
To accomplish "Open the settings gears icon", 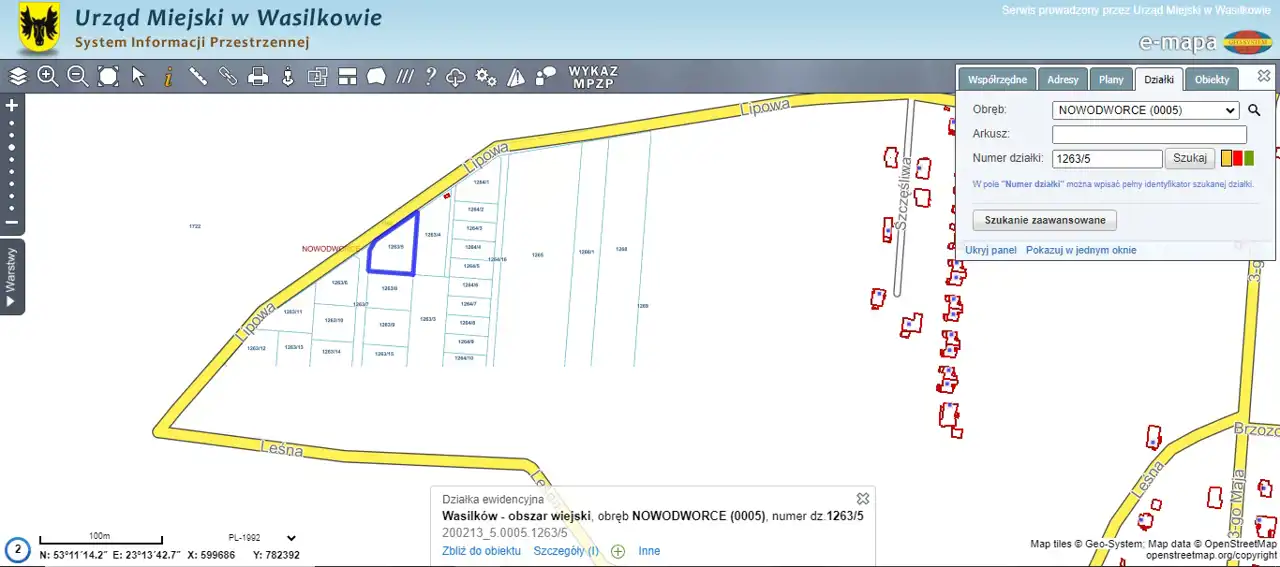I will (x=486, y=76).
